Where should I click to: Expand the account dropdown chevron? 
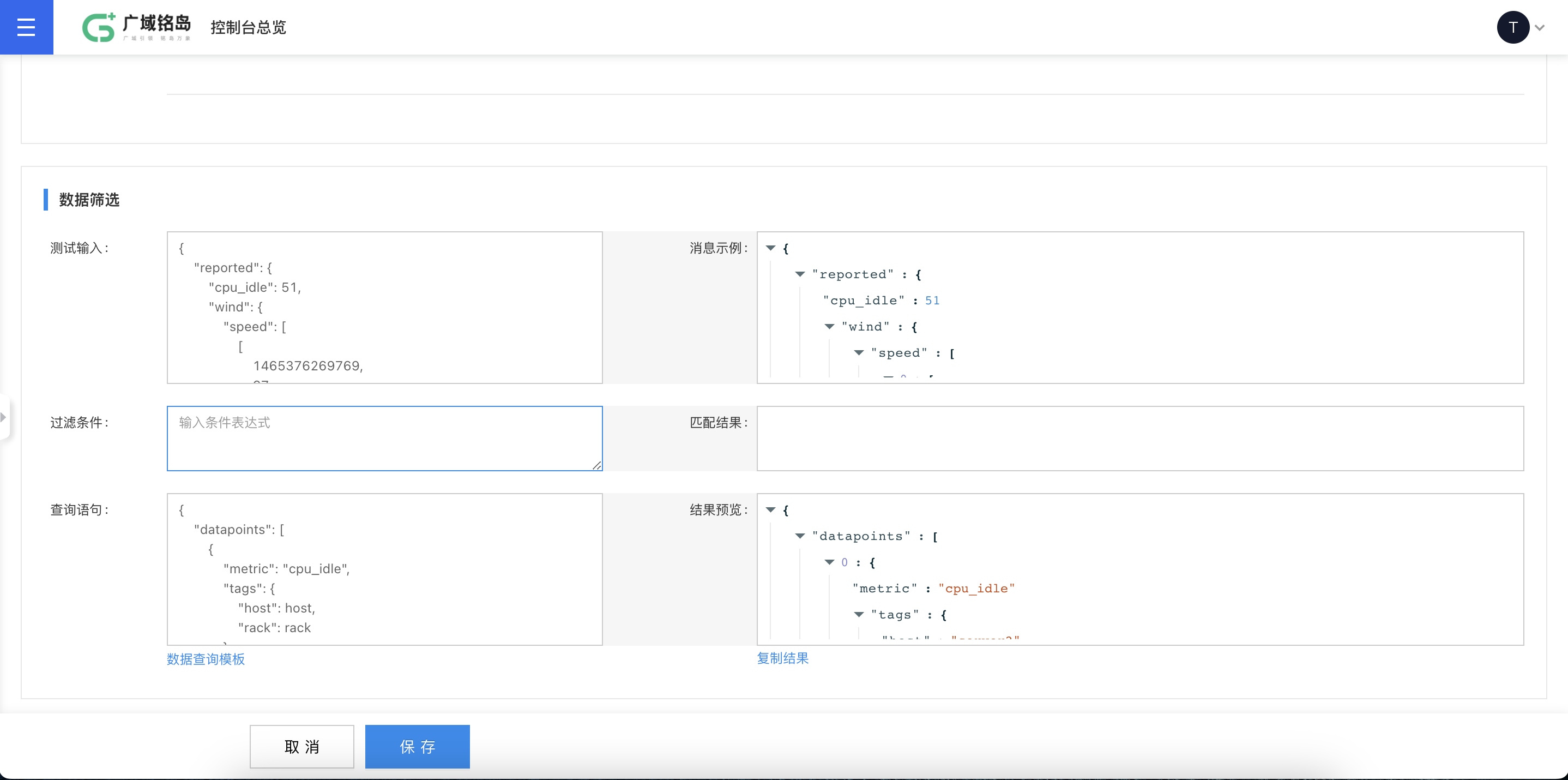tap(1540, 27)
